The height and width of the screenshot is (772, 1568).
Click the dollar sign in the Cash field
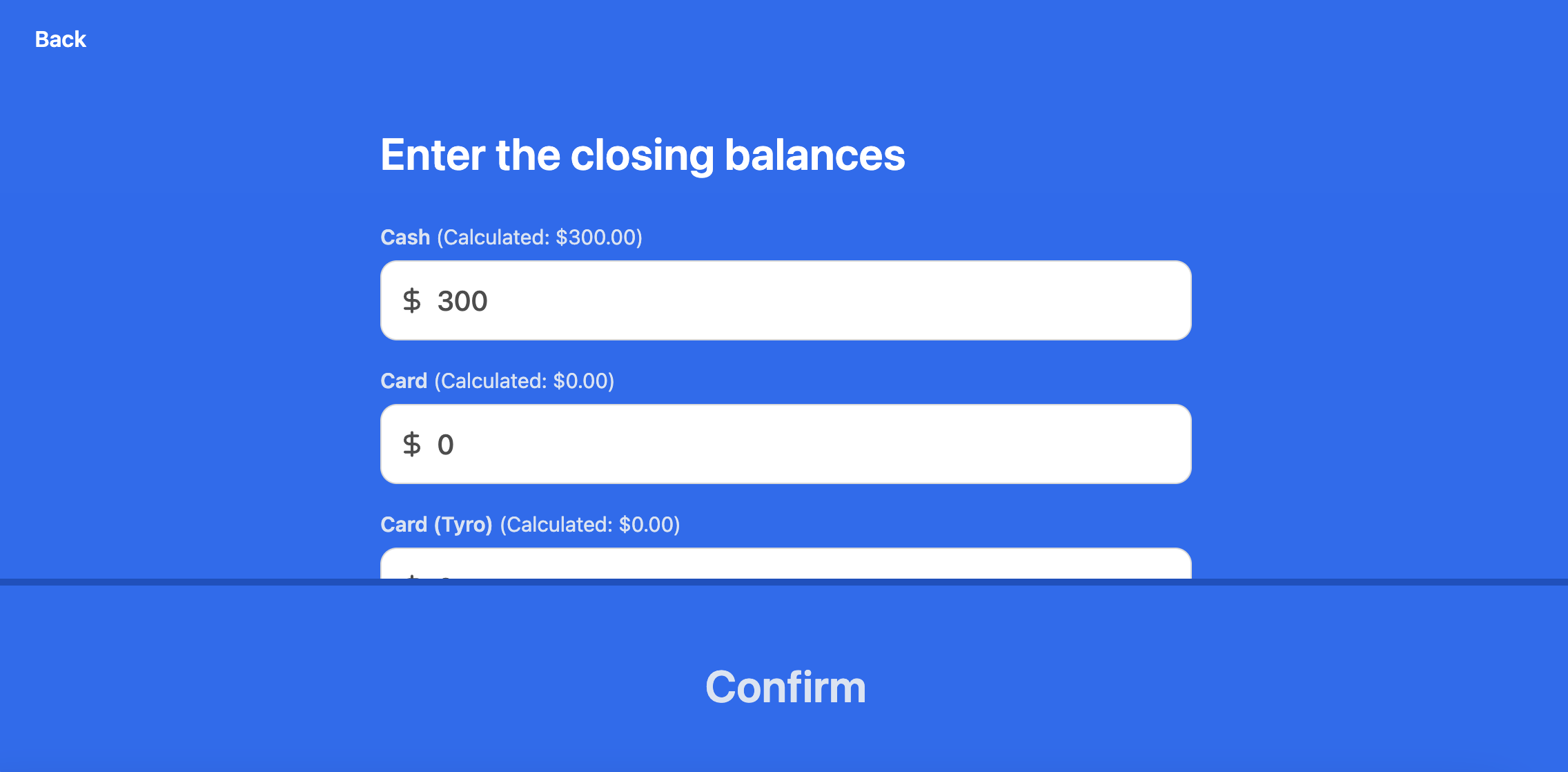pos(412,300)
